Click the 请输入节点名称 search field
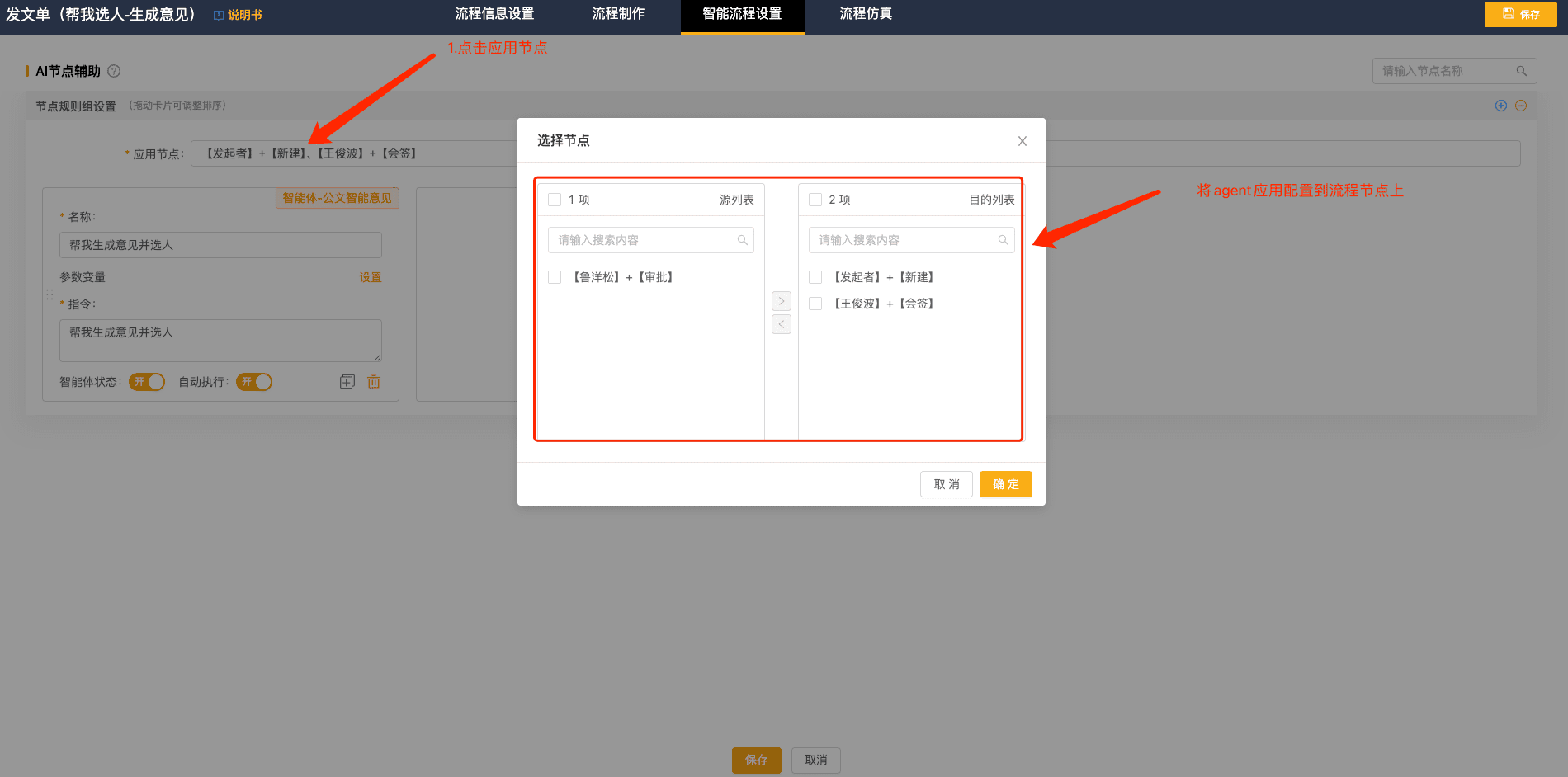 point(1454,71)
